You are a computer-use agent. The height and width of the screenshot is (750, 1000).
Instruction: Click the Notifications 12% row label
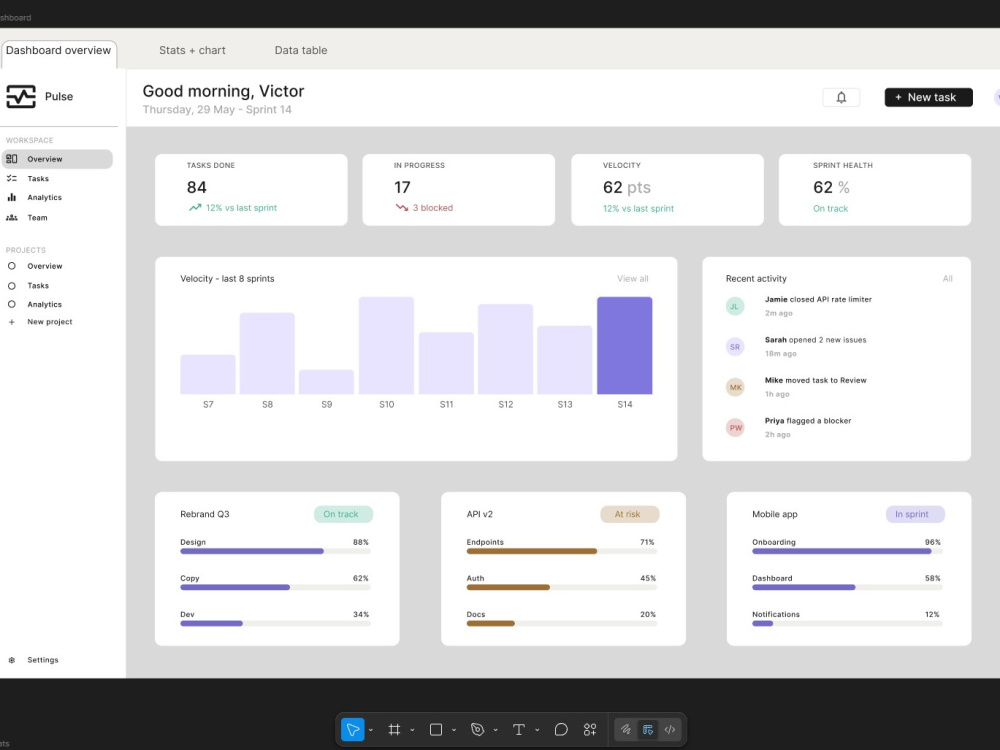(776, 615)
